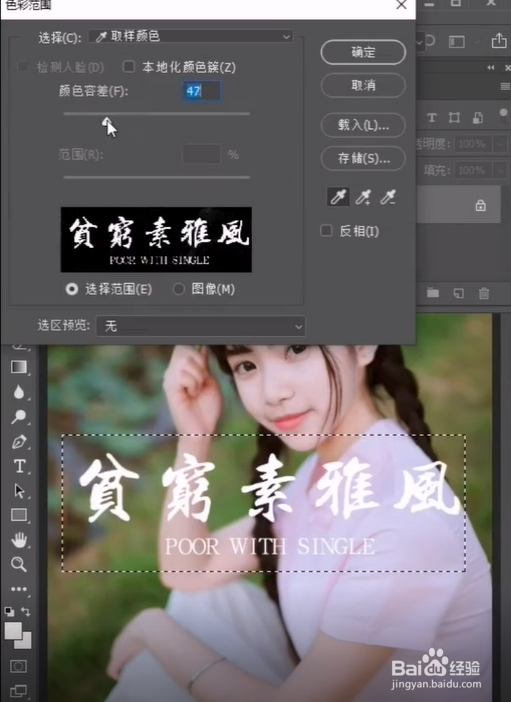Collapse panels double-arrow icon
This screenshot has width=511, height=702.
(x=491, y=68)
